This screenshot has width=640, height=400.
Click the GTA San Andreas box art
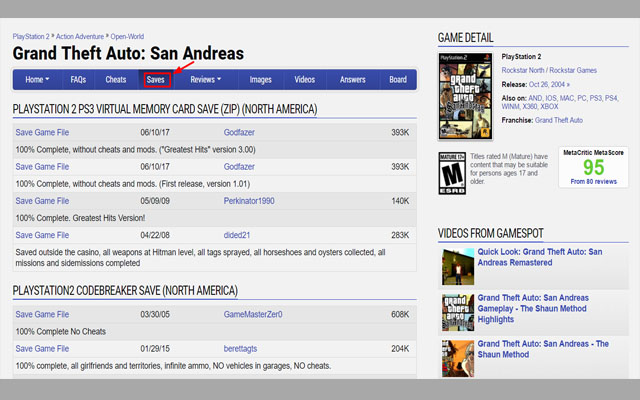coord(465,96)
